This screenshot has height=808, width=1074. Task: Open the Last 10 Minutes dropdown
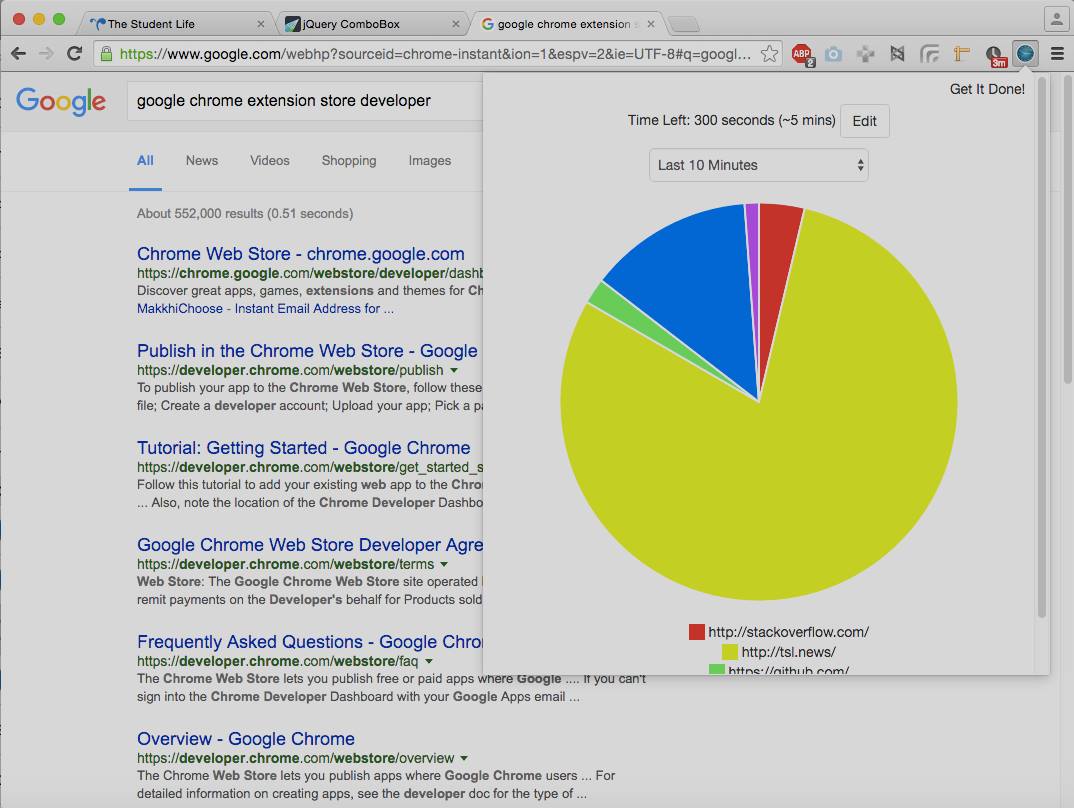click(x=758, y=165)
